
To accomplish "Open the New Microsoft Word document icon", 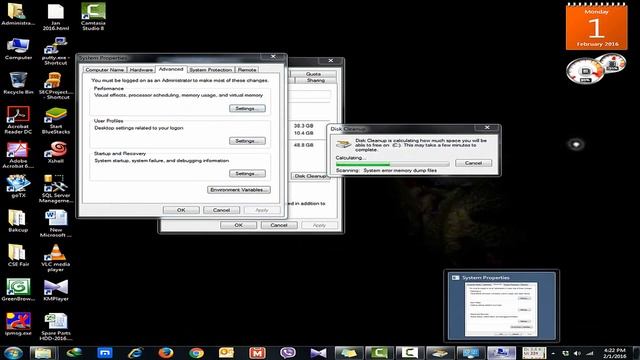I will (x=56, y=223).
